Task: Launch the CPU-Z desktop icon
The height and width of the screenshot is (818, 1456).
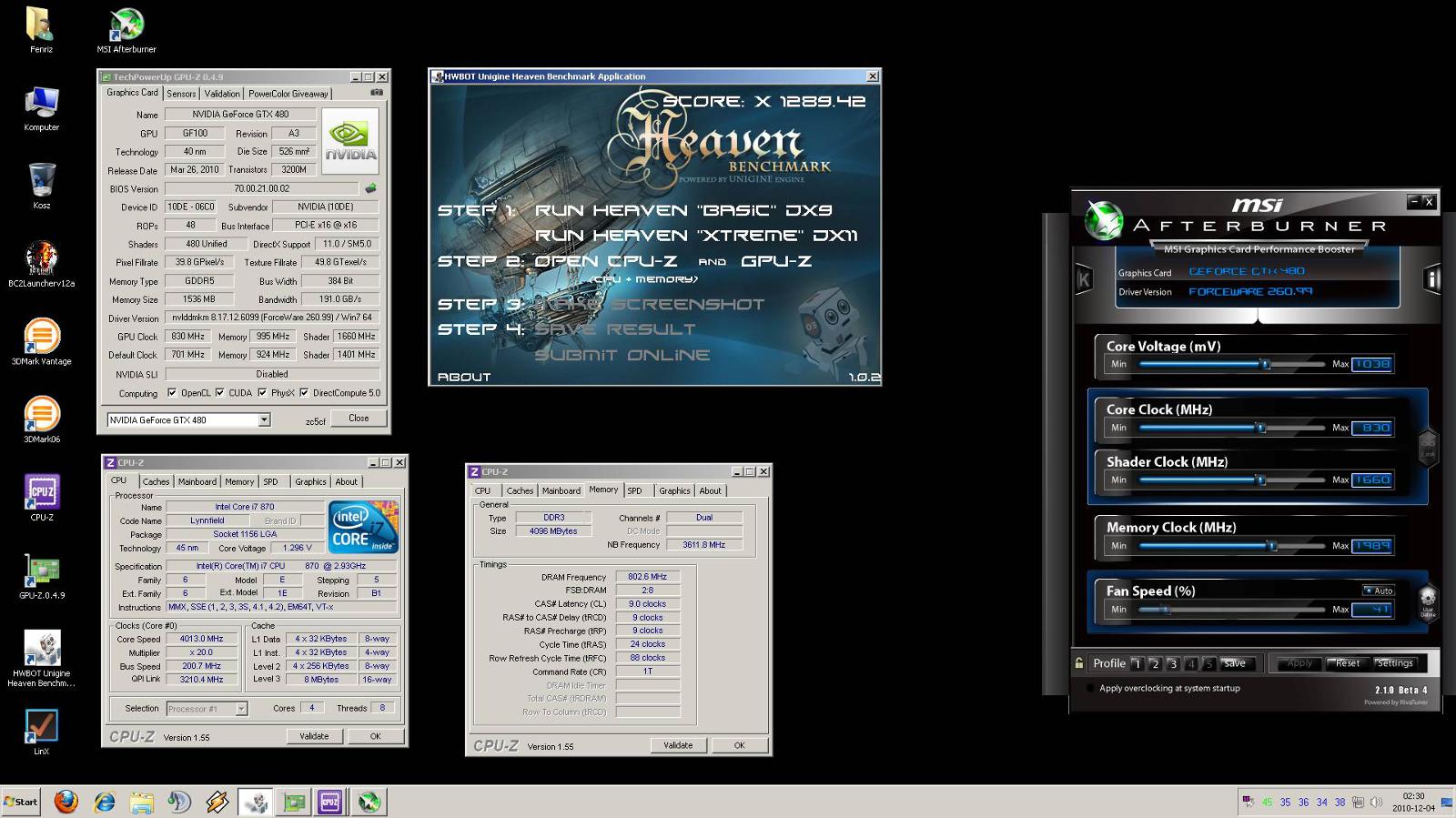Action: (41, 498)
